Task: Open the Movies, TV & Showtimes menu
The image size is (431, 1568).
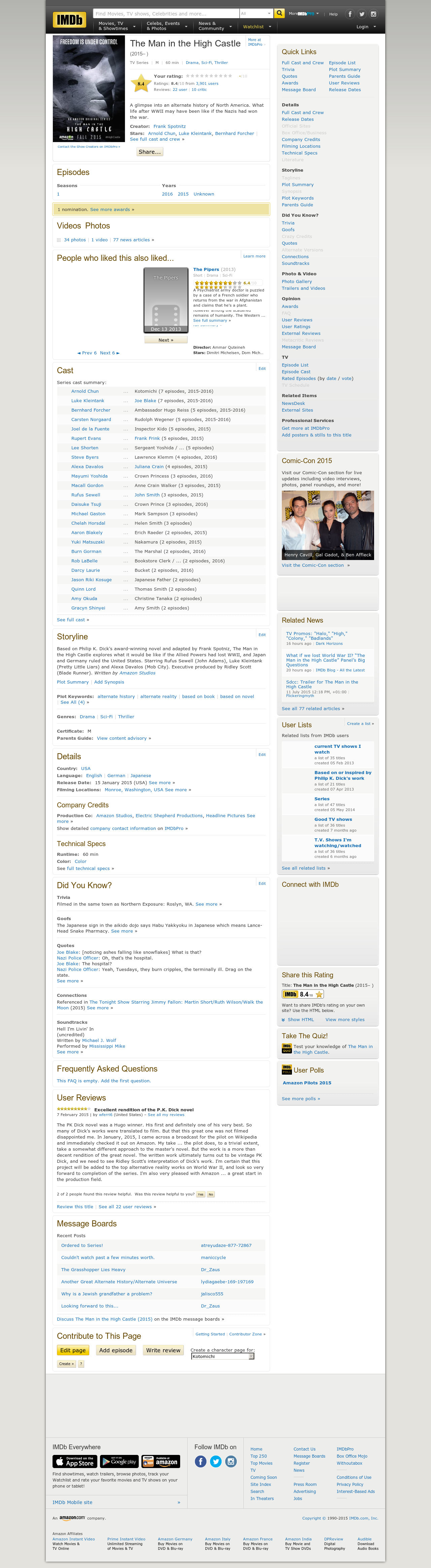Action: [116, 26]
